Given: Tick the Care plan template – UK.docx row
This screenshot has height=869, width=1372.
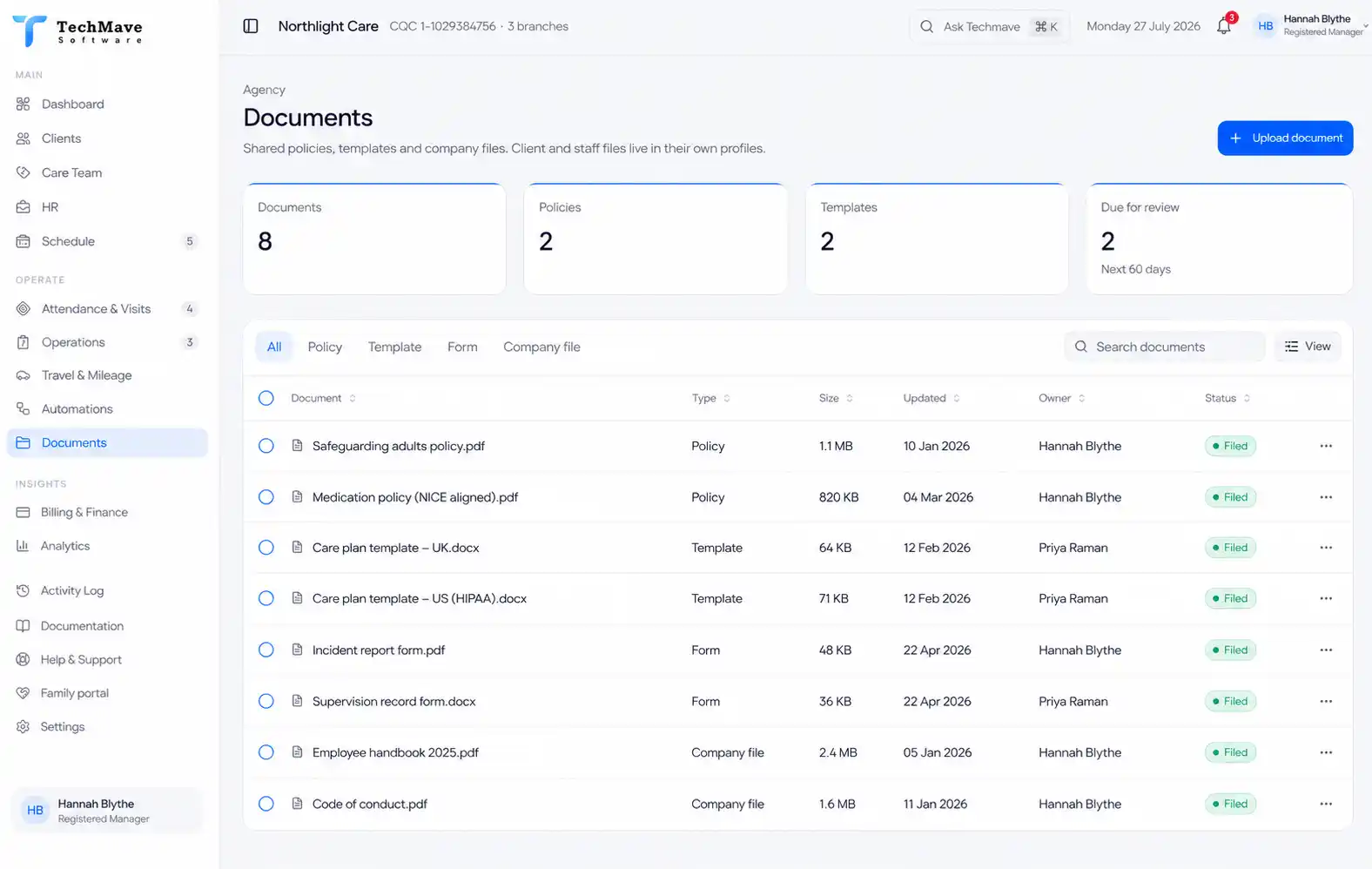Looking at the screenshot, I should tap(266, 548).
